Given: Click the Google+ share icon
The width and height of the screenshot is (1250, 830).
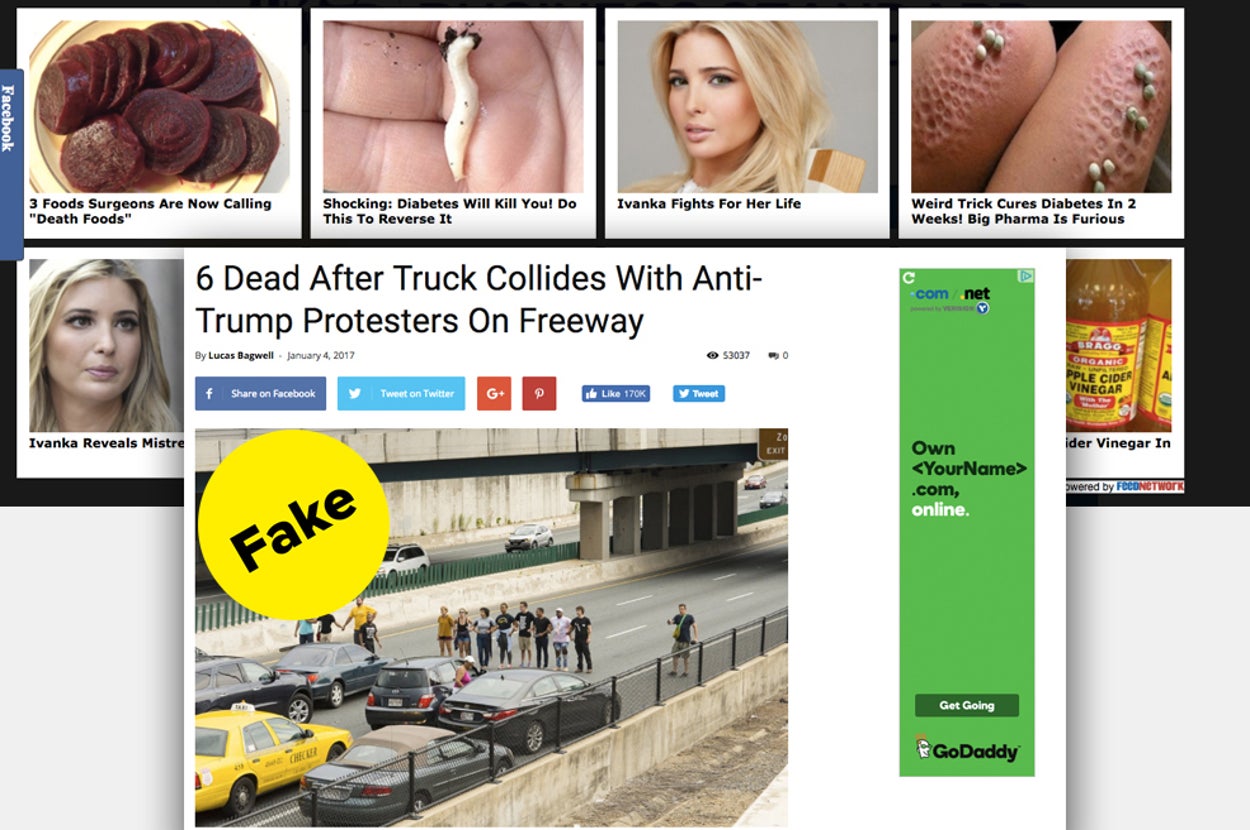Looking at the screenshot, I should (x=494, y=393).
